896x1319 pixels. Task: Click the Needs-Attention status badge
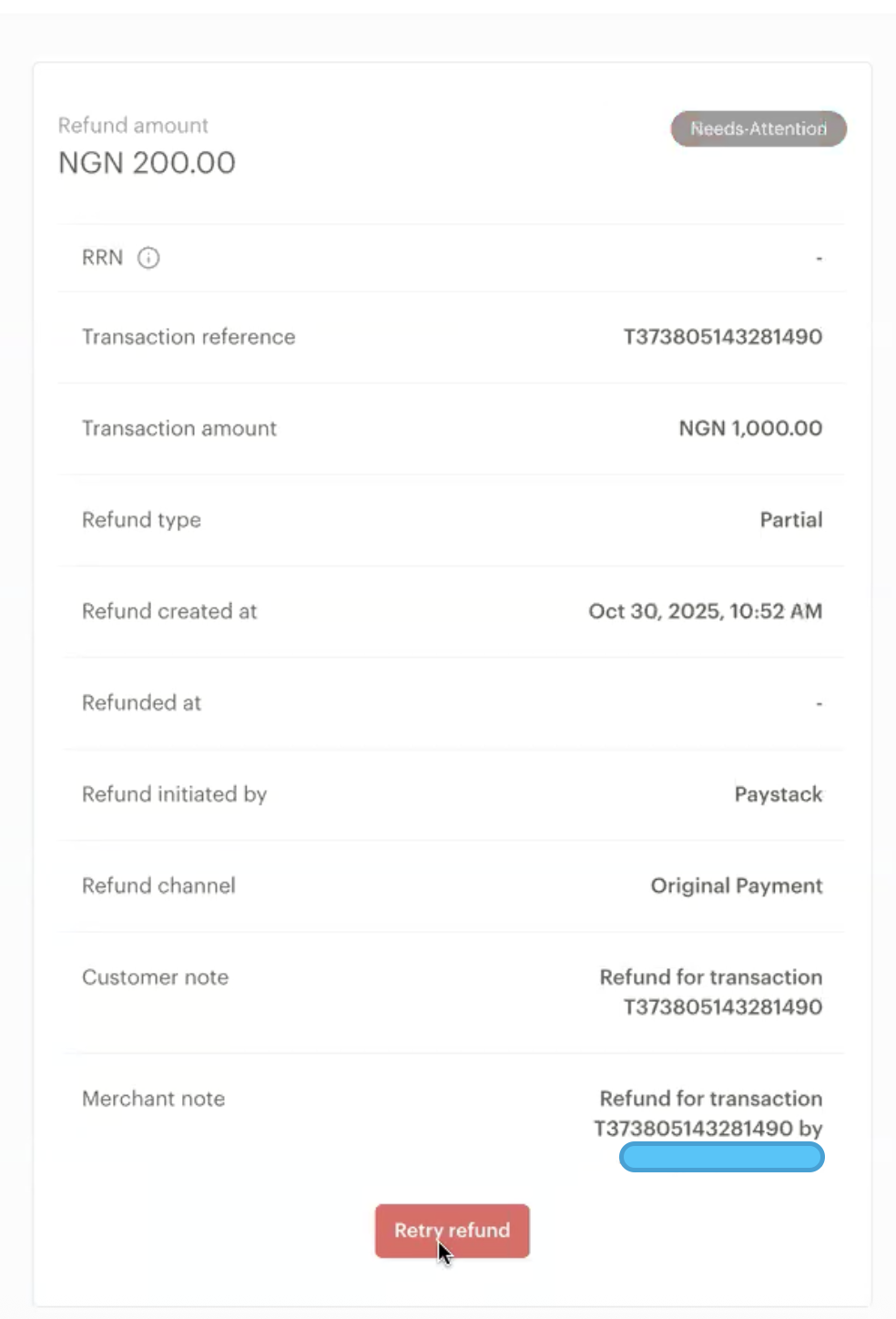tap(759, 128)
